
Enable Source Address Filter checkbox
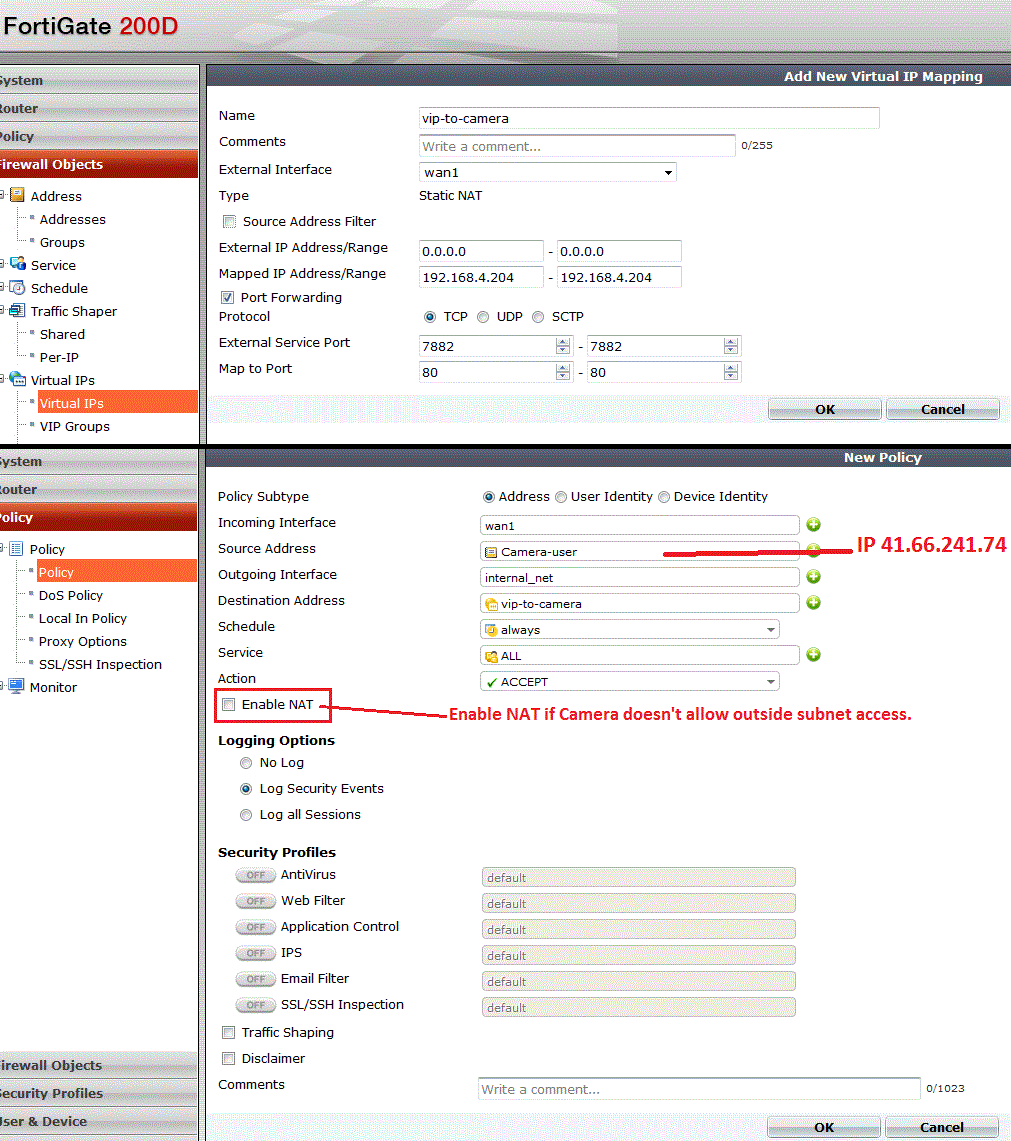229,221
